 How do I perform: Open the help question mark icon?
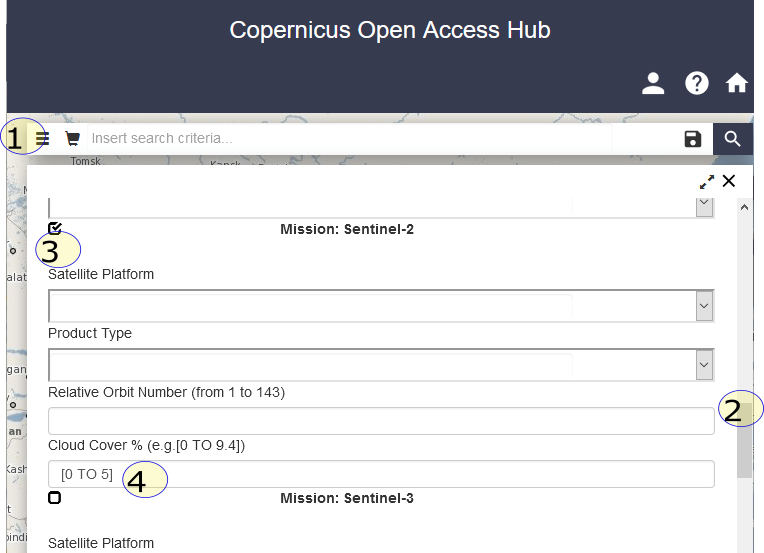click(697, 84)
